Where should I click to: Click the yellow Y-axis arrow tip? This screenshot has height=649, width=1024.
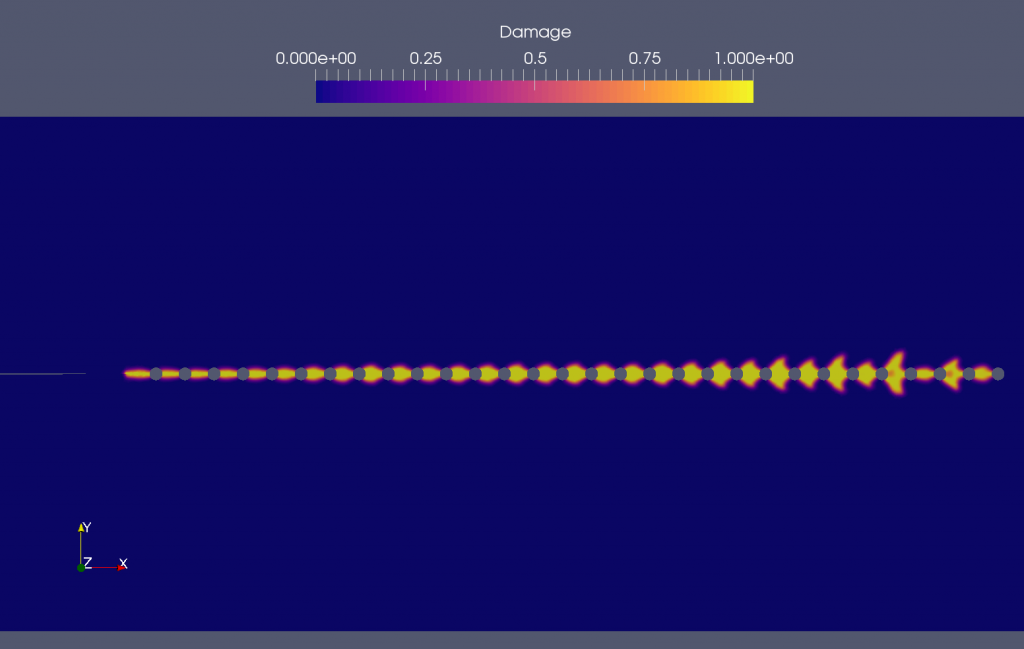coord(81,526)
